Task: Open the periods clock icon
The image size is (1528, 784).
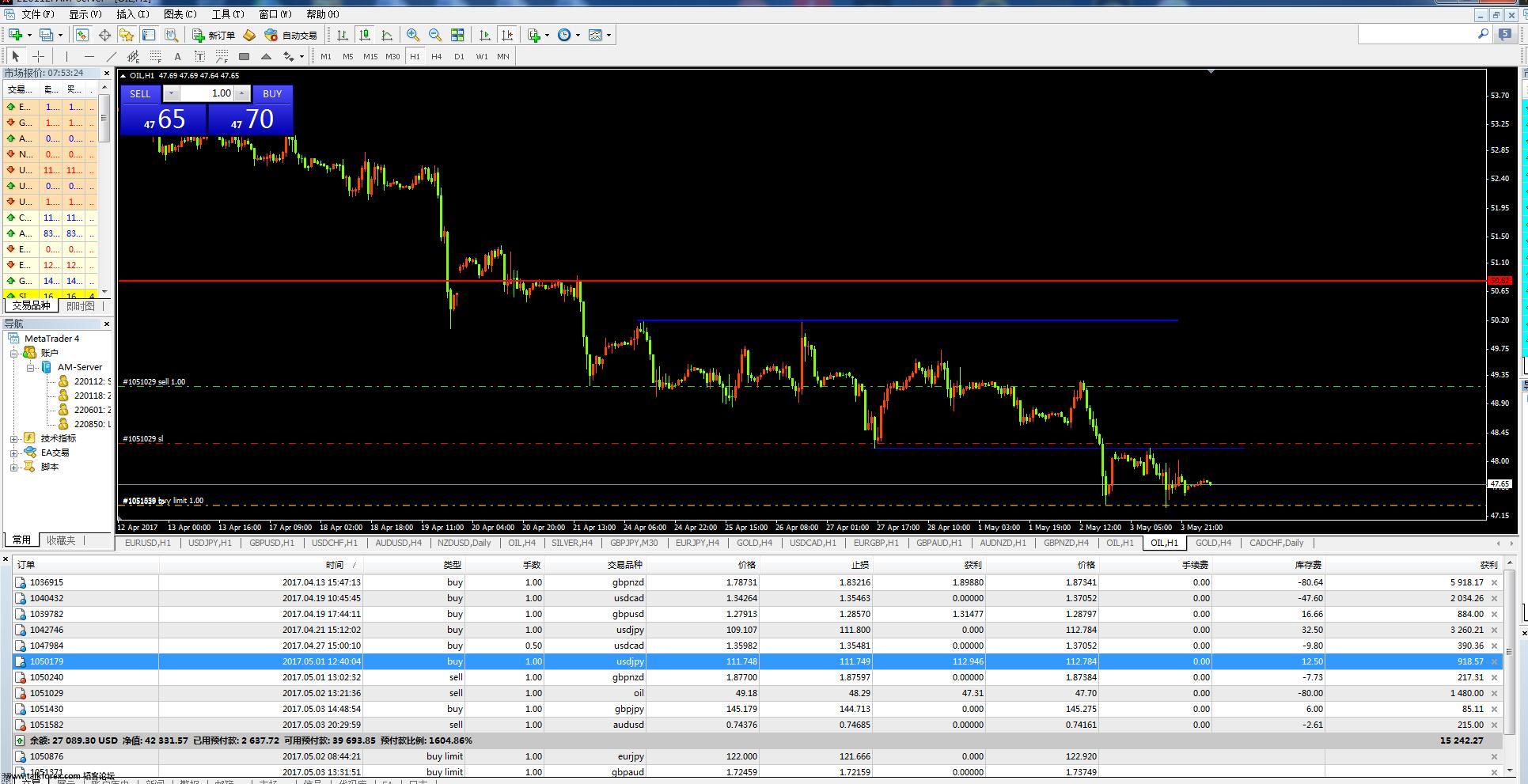Action: point(564,35)
